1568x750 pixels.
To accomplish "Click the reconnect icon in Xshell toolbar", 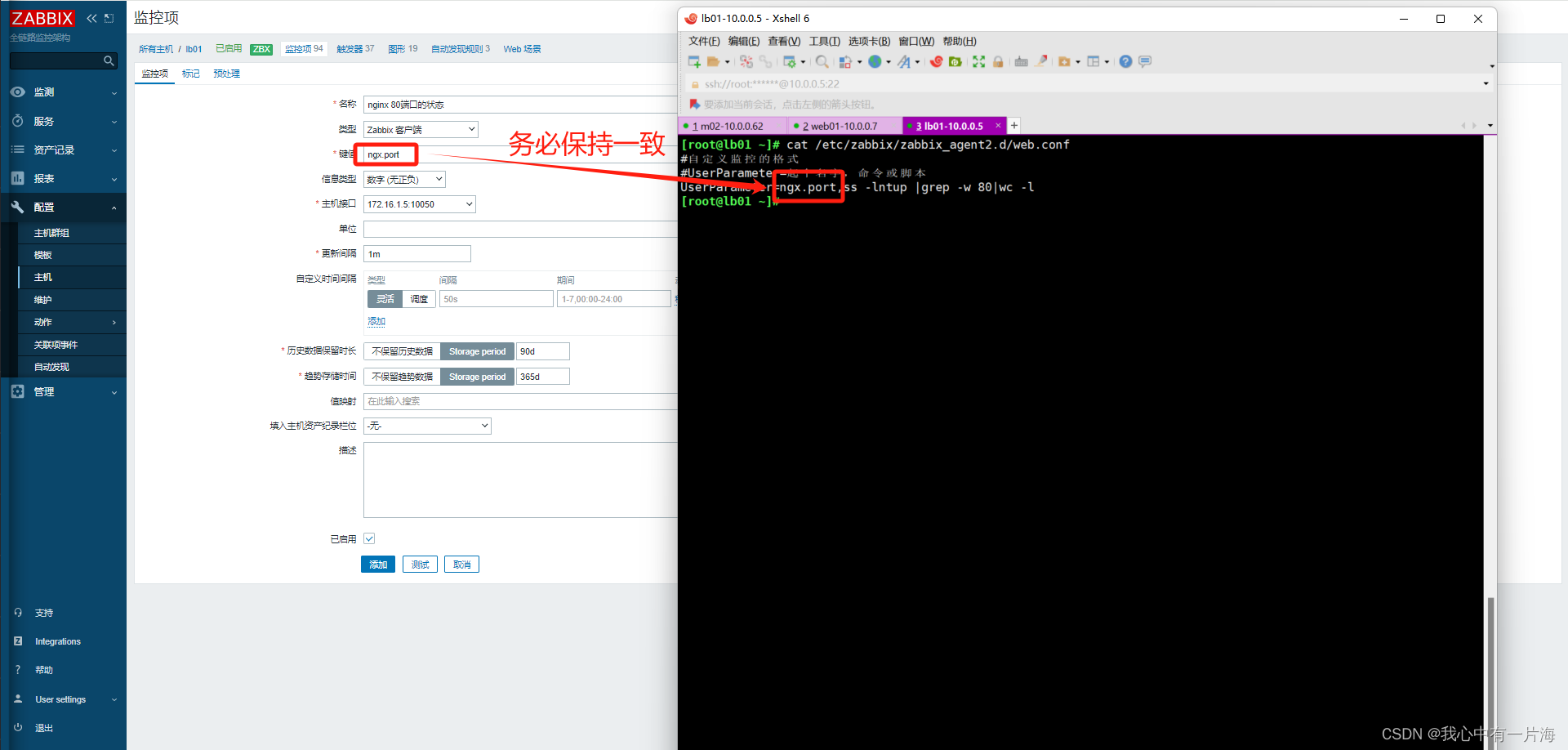I will 746,62.
